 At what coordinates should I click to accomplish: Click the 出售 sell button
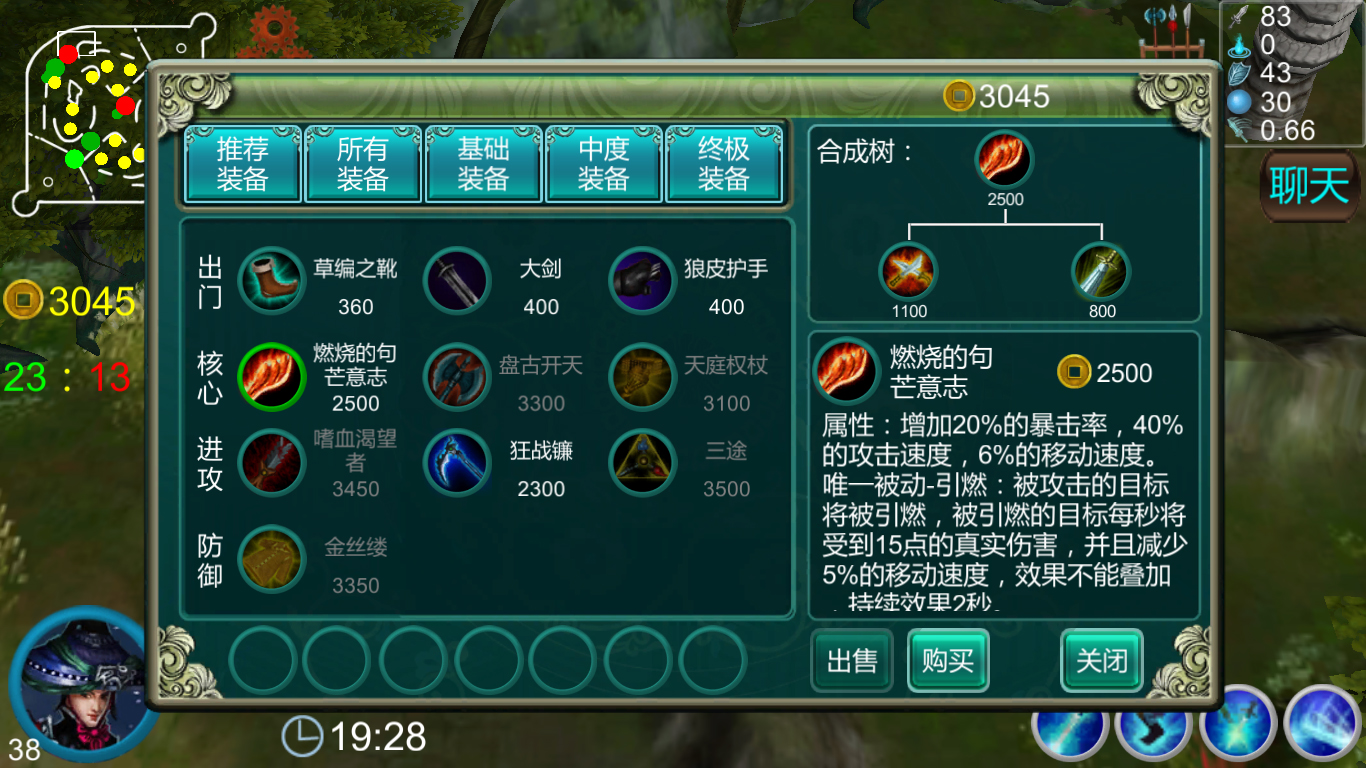pos(852,661)
